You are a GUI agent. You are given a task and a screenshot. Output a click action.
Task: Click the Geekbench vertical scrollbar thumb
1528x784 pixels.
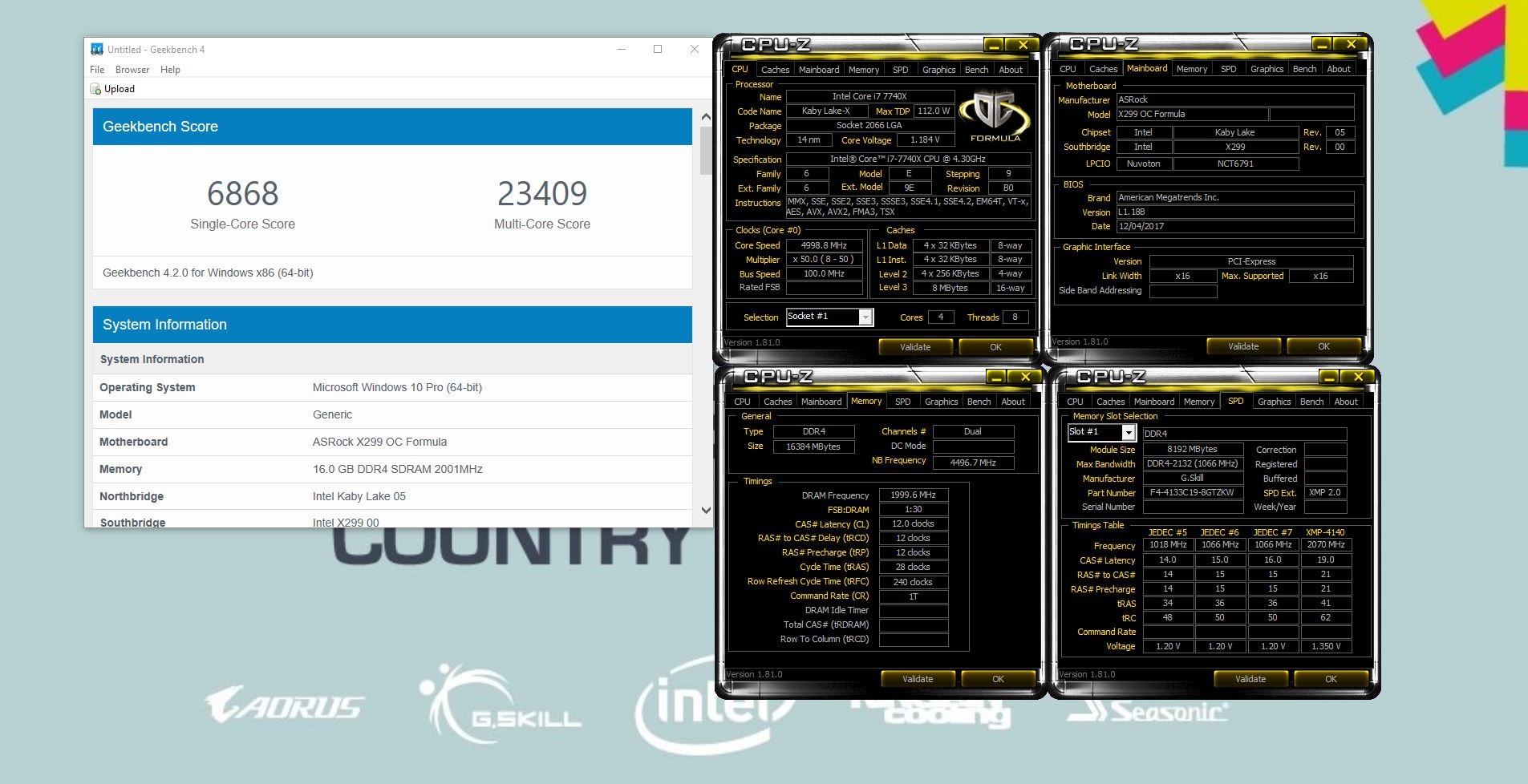706,151
